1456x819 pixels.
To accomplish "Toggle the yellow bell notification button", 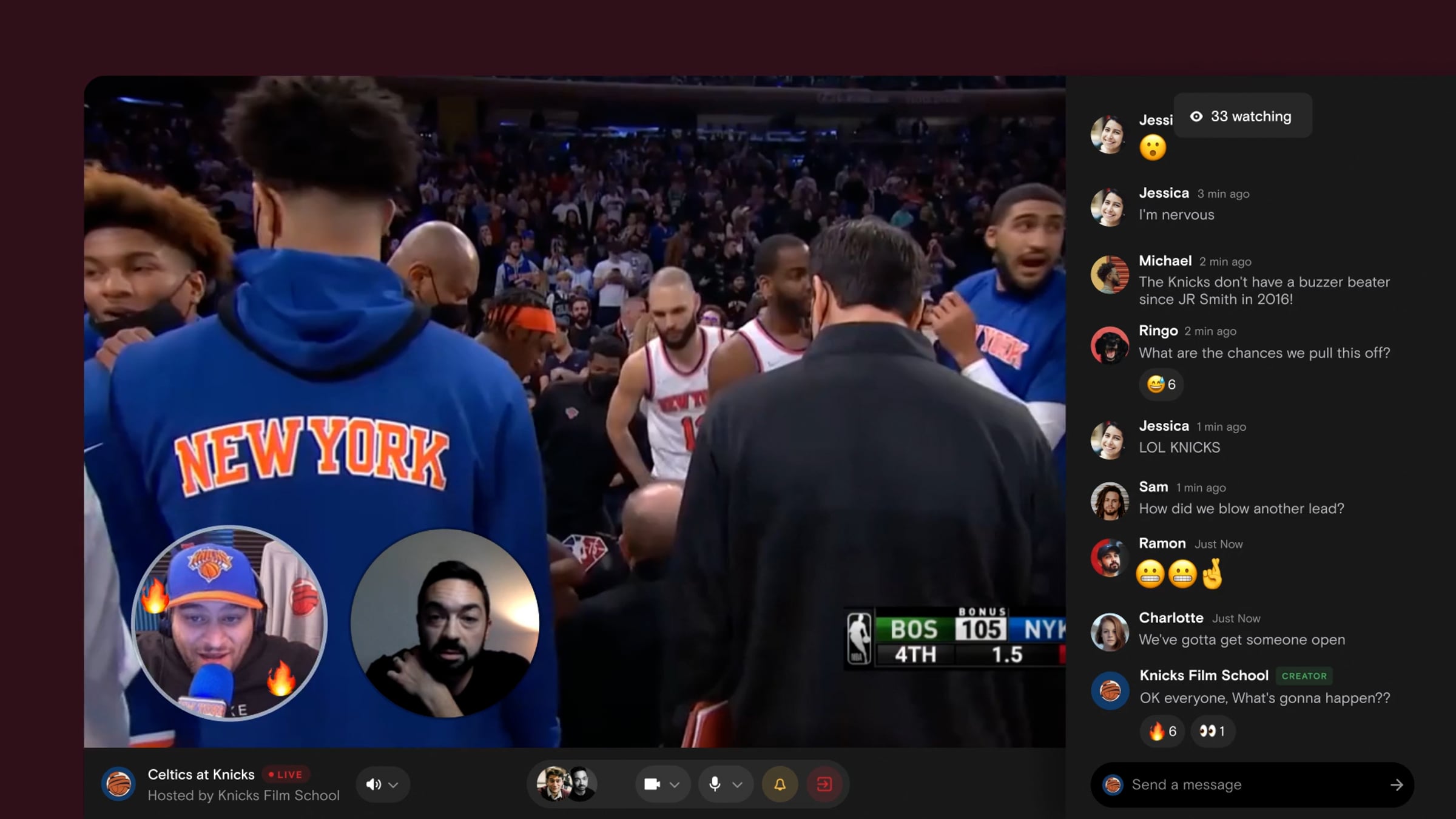I will point(780,784).
